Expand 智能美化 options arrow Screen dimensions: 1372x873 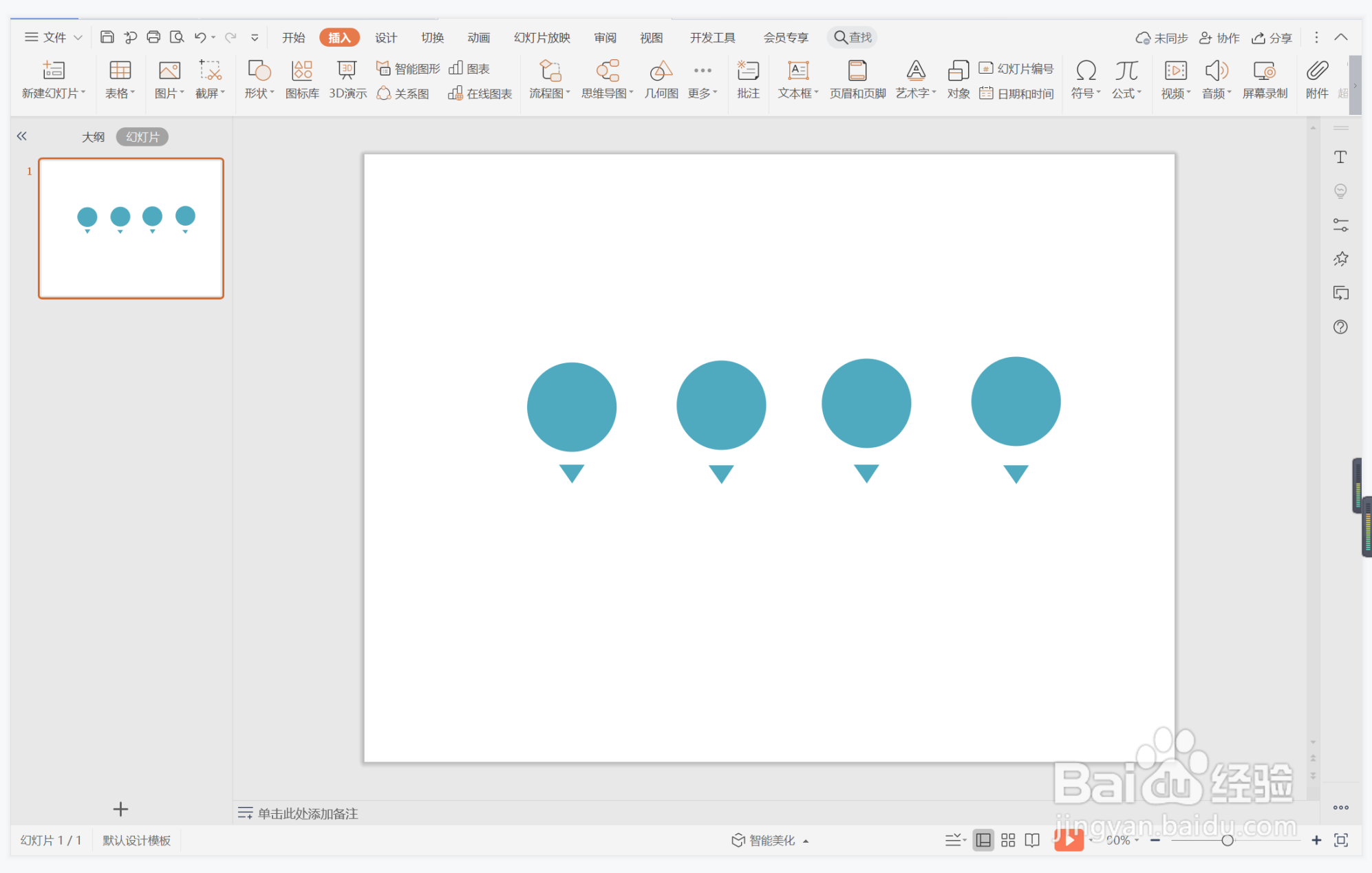click(806, 841)
